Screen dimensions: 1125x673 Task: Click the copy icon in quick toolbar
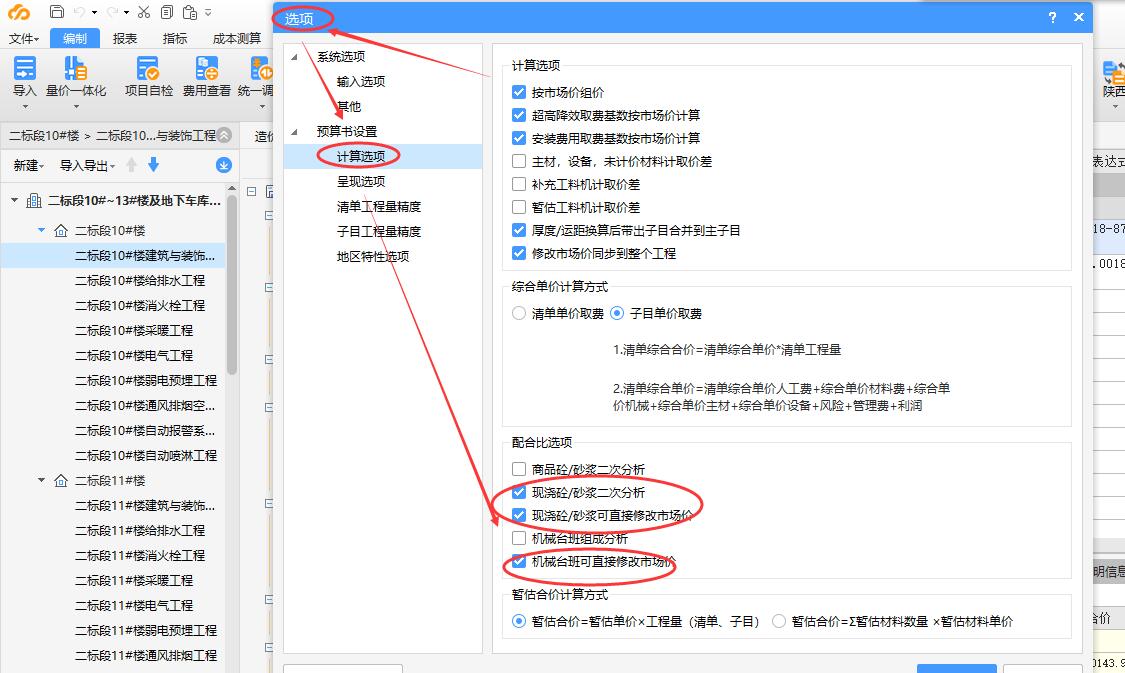pos(166,11)
